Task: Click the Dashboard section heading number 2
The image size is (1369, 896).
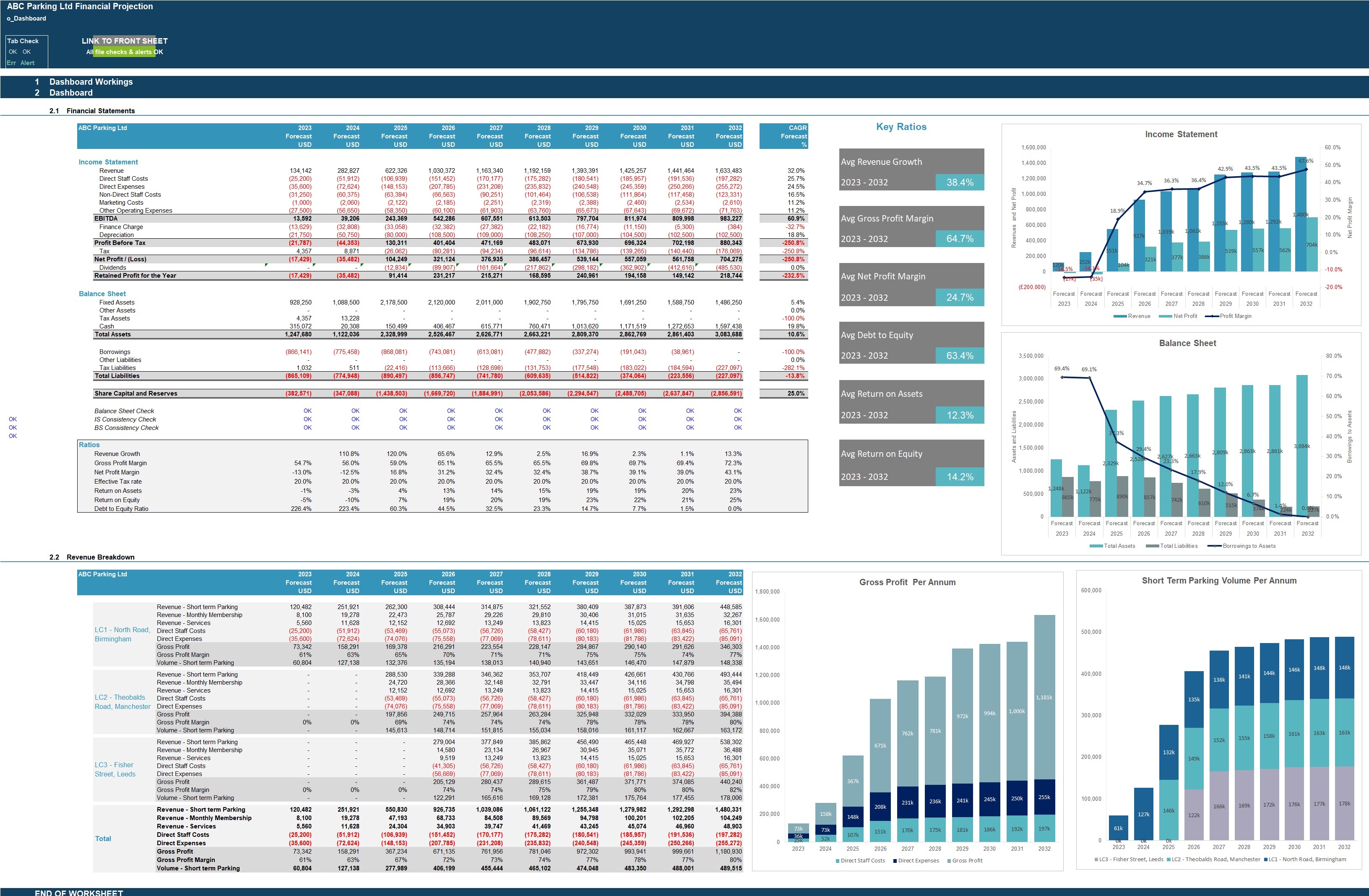Action: point(37,93)
